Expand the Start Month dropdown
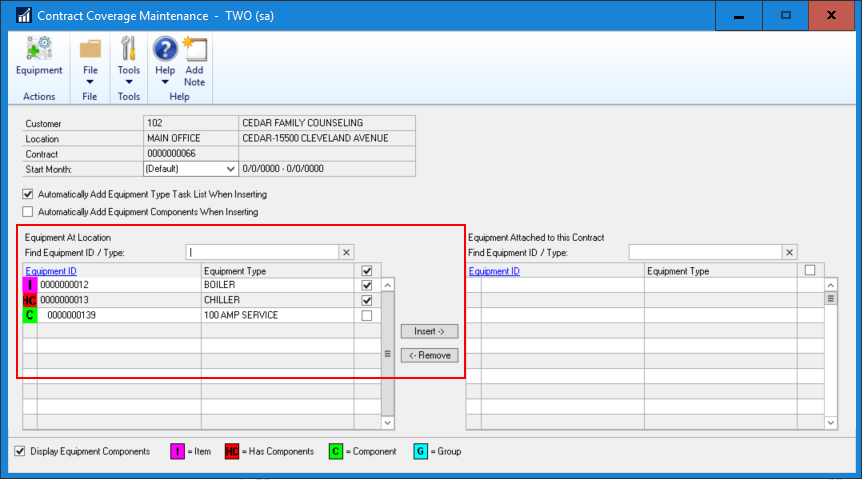Screen dimensions: 862x481 pos(232,169)
